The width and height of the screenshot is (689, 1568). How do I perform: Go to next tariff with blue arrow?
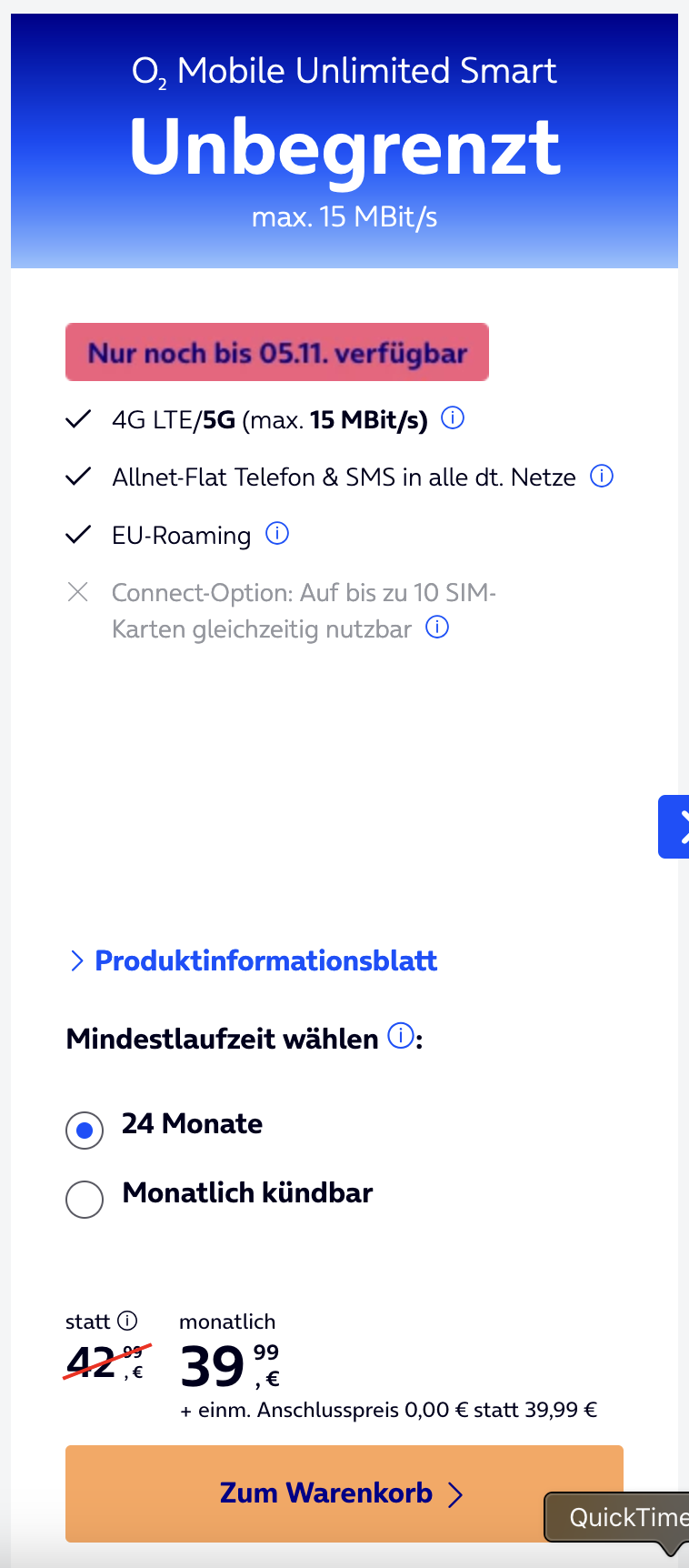(674, 826)
